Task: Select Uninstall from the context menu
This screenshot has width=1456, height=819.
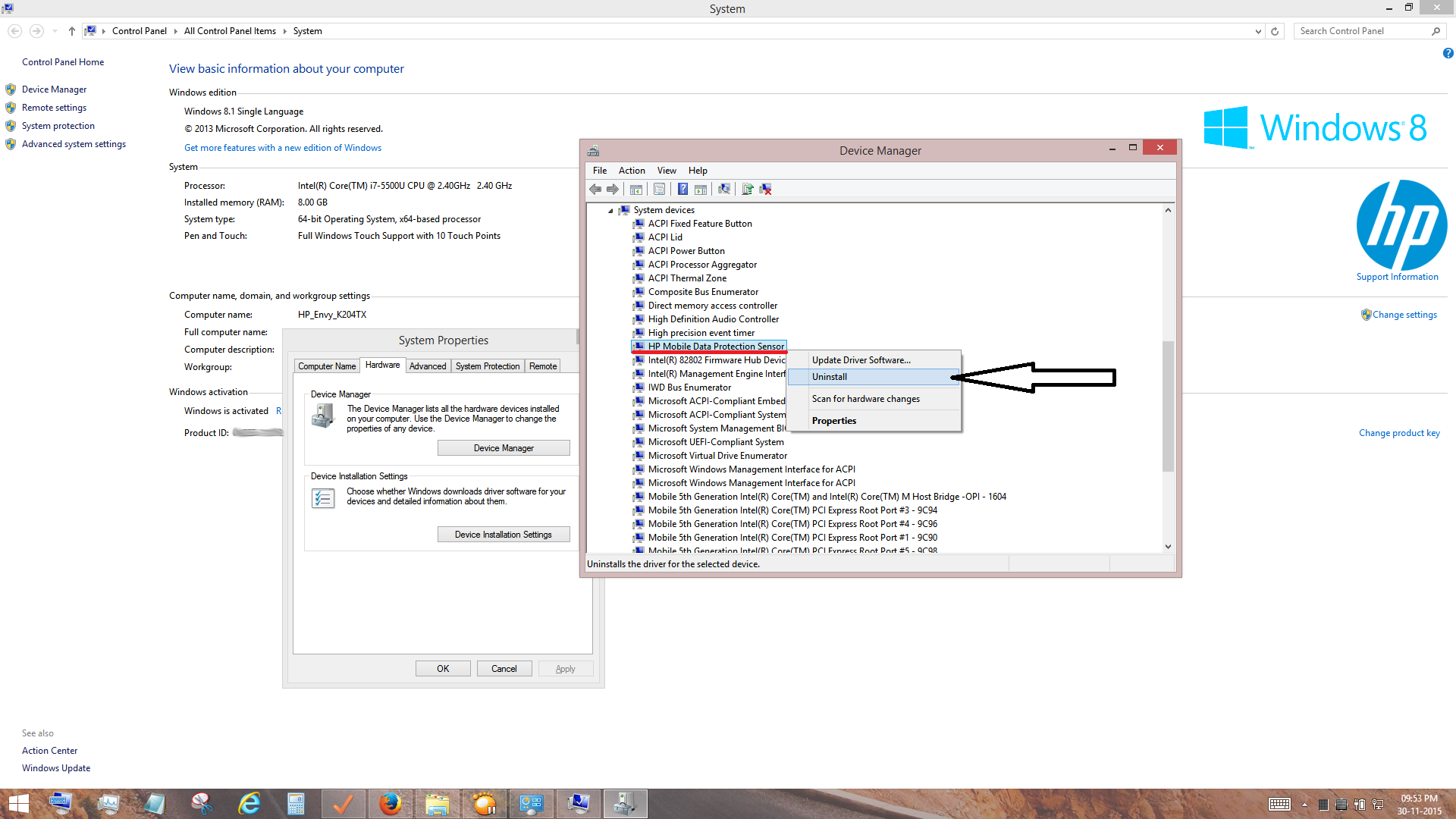Action: [830, 377]
